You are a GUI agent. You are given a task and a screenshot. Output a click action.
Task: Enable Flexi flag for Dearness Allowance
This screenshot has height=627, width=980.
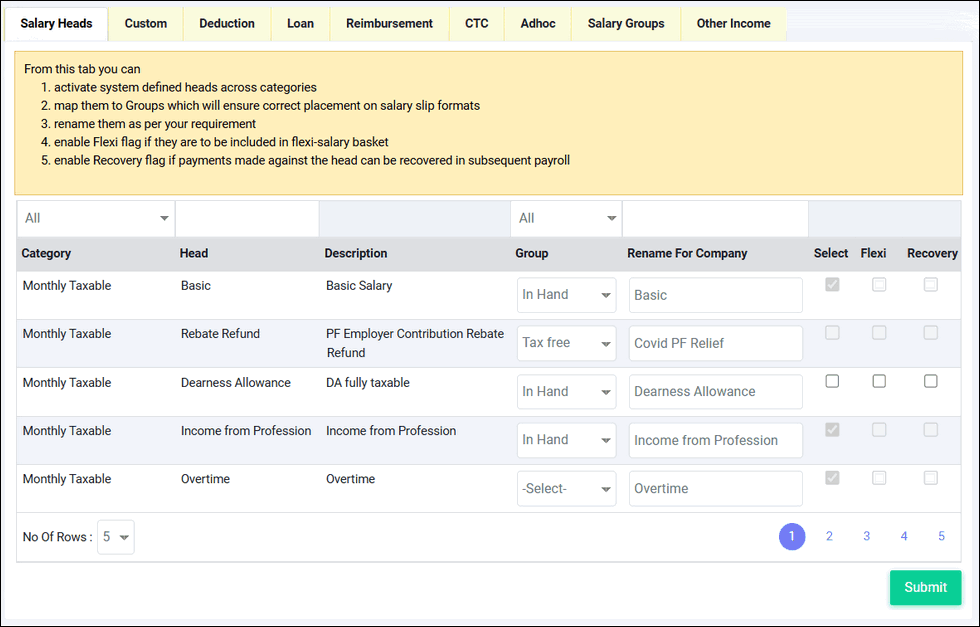879,381
